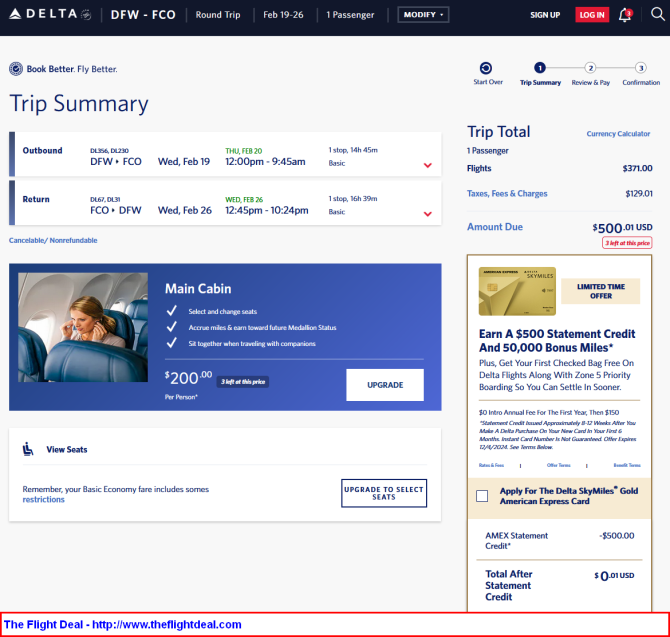Click the Review & Pay step label

tap(591, 82)
